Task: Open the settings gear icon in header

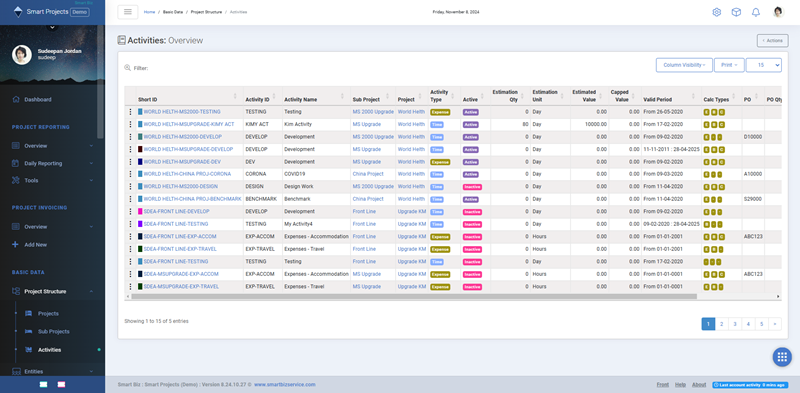Action: tap(716, 12)
